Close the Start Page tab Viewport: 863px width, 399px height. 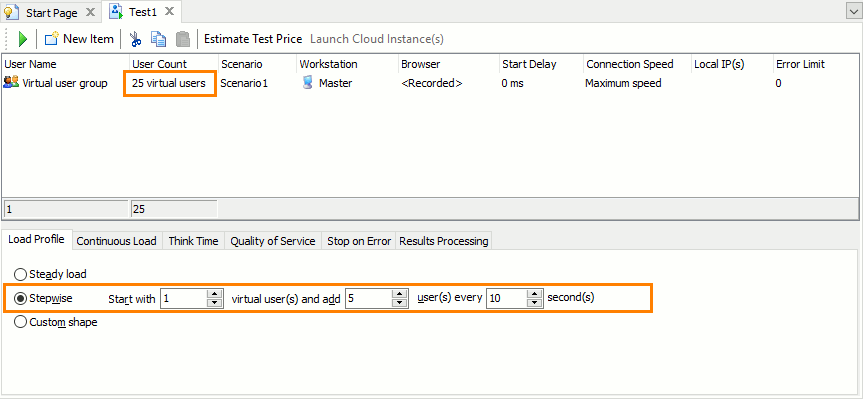click(x=90, y=12)
